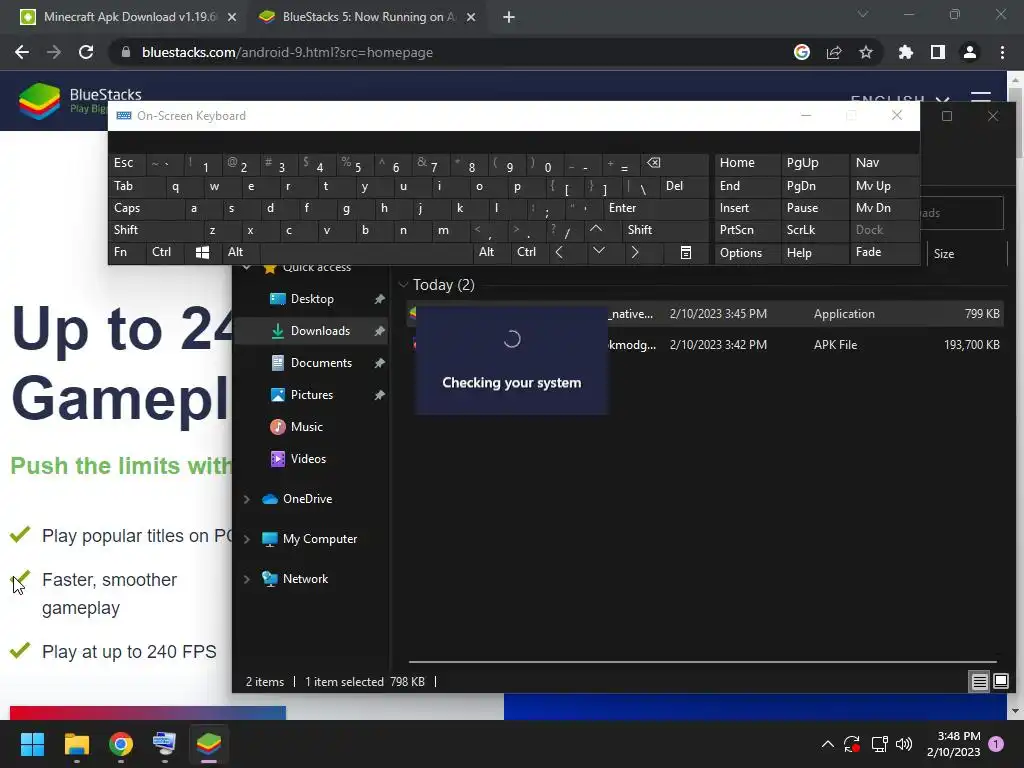Open the BlueStacks site hamburger menu
1024x768 pixels.
click(x=981, y=99)
